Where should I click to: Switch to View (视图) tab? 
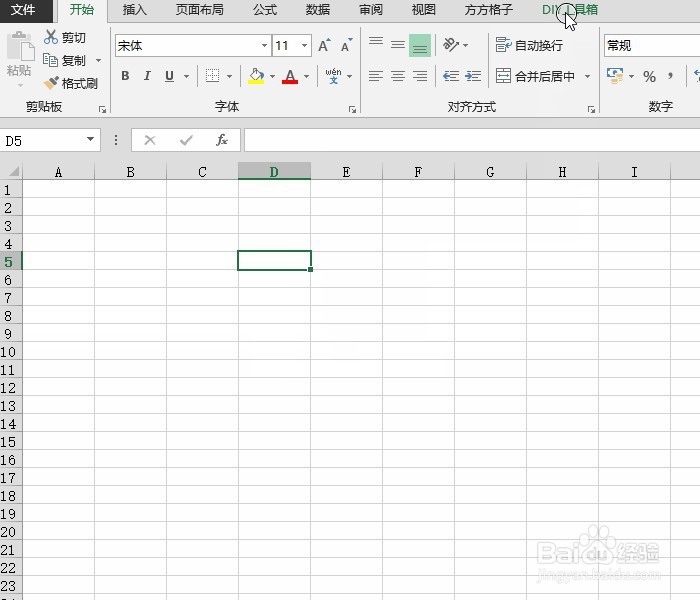coord(424,10)
